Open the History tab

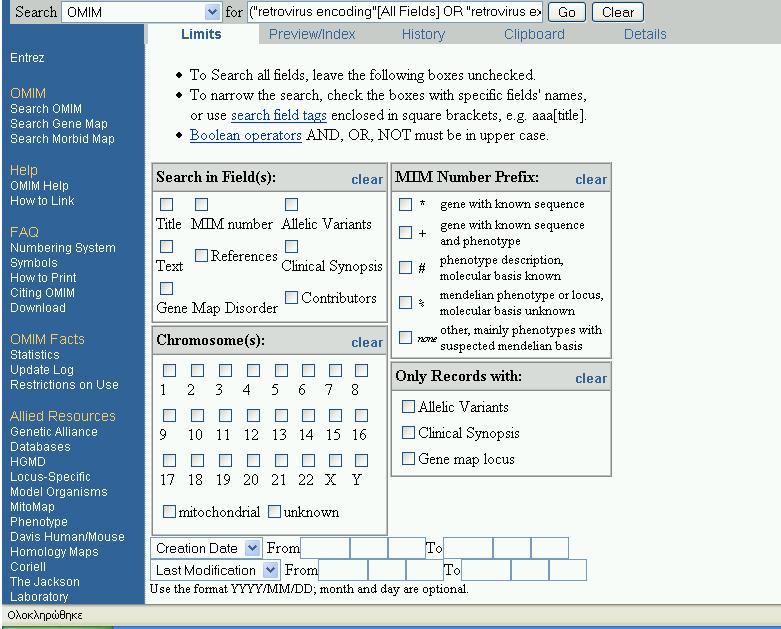[423, 34]
